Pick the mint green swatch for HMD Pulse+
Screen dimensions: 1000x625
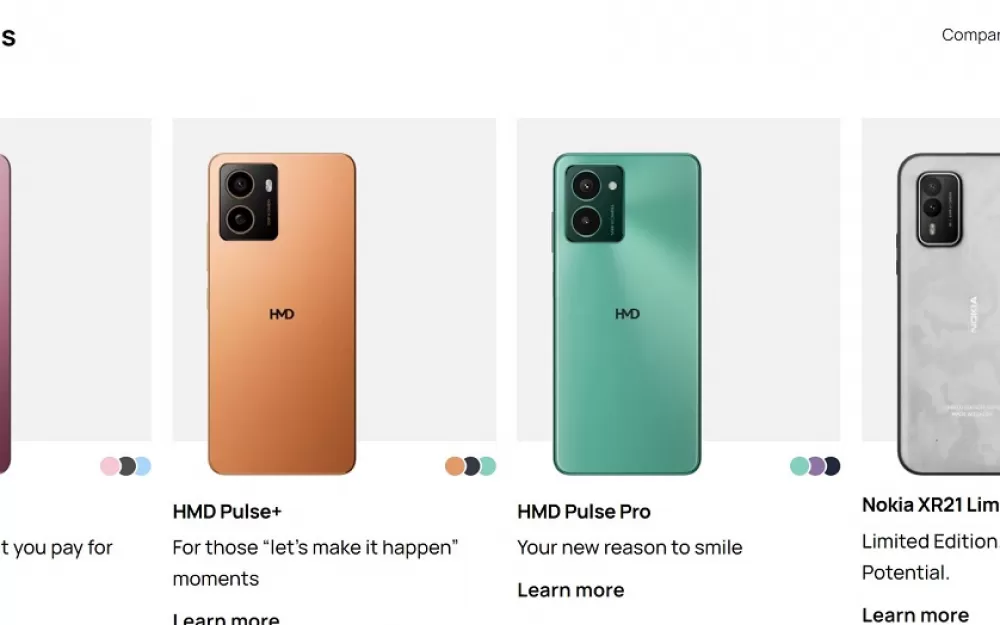(488, 466)
